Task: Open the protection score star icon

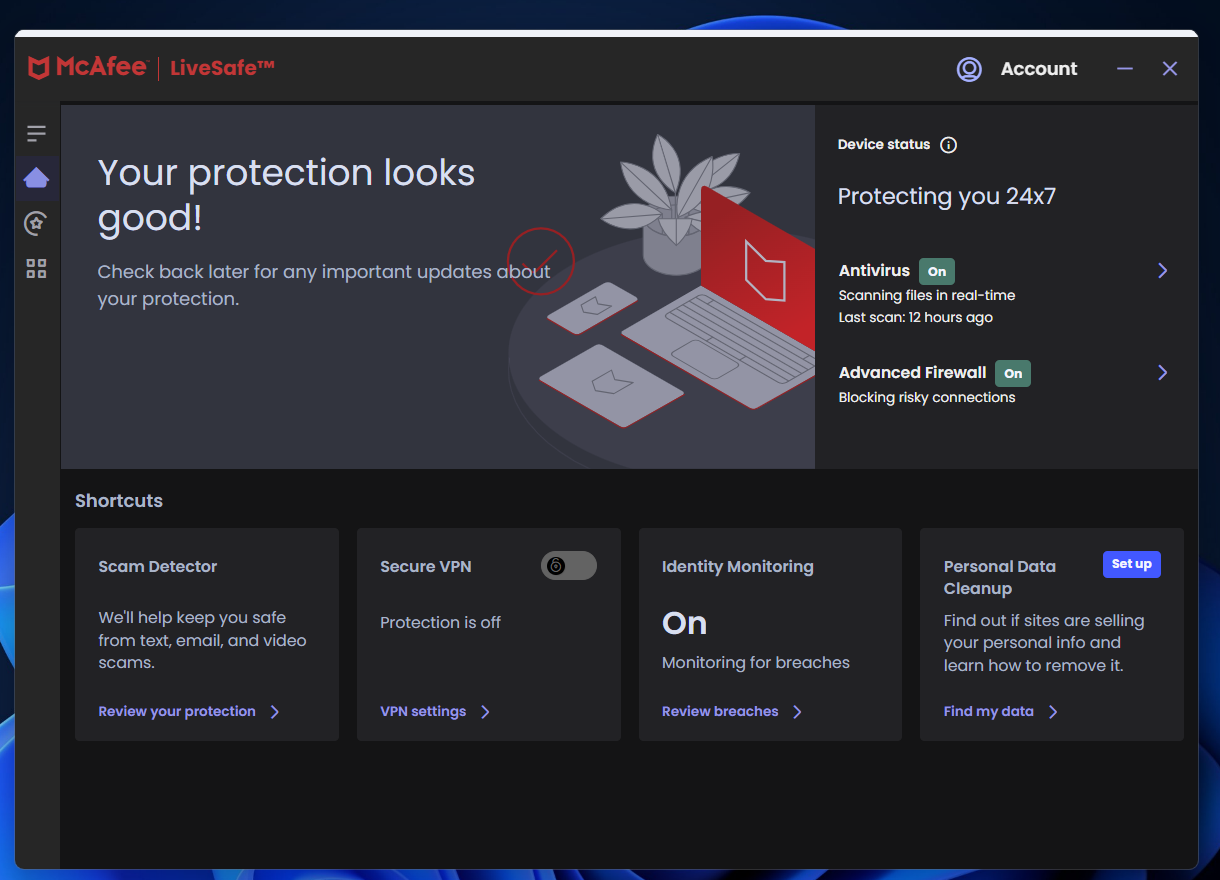Action: click(x=37, y=223)
